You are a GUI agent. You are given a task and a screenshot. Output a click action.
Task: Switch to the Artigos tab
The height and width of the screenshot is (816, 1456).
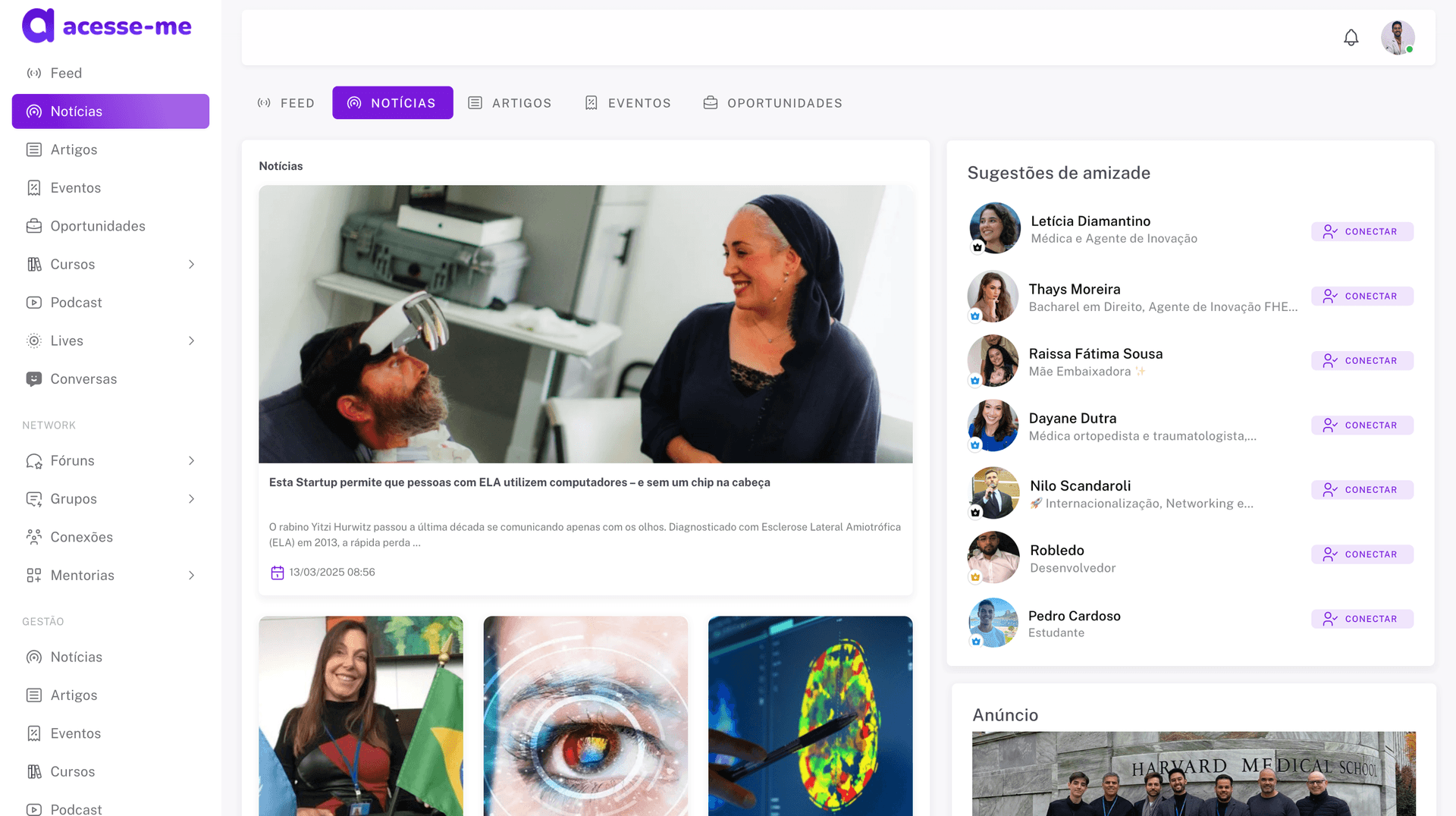click(510, 103)
